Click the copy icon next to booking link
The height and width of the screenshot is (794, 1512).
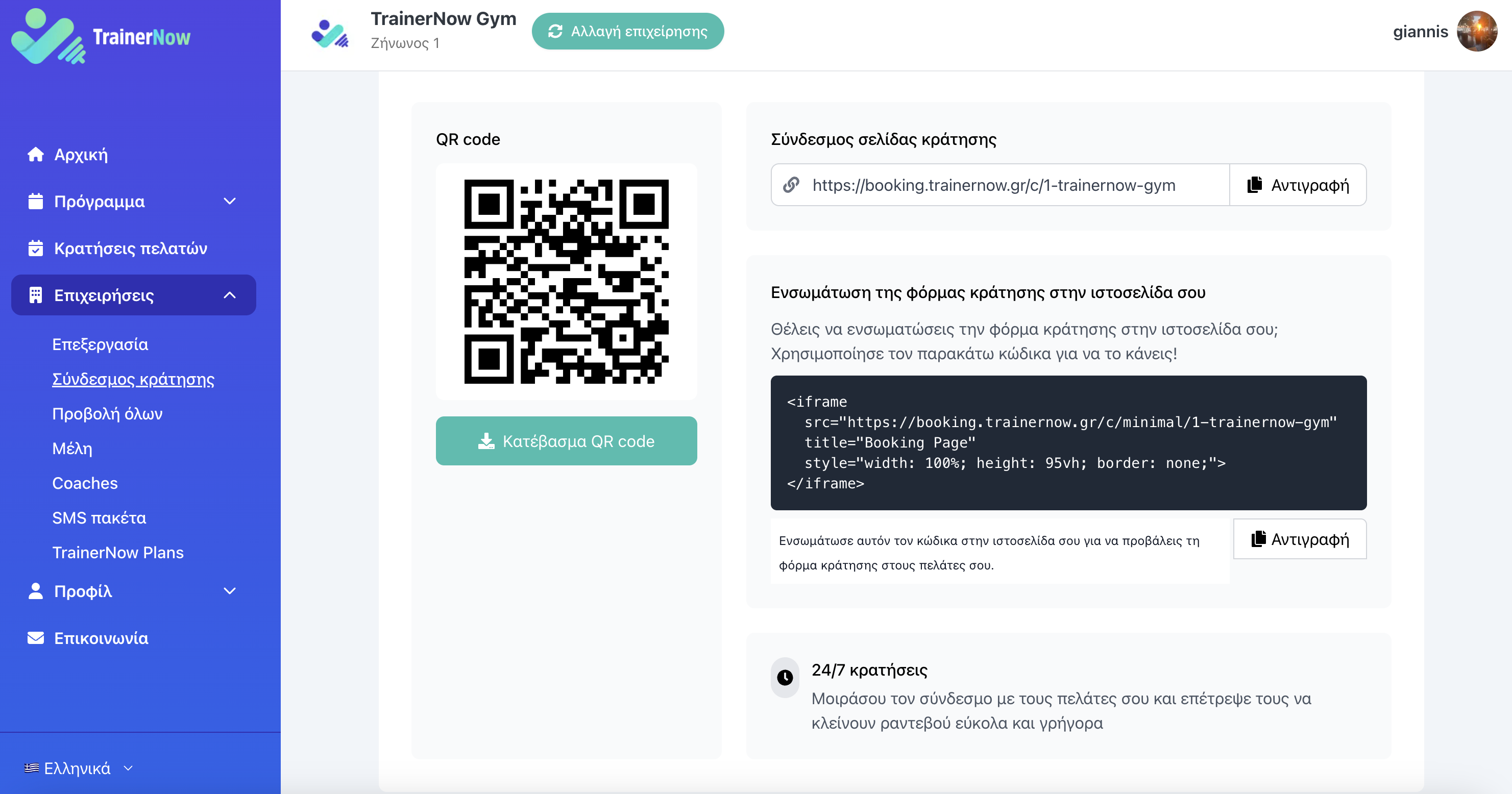point(1254,185)
